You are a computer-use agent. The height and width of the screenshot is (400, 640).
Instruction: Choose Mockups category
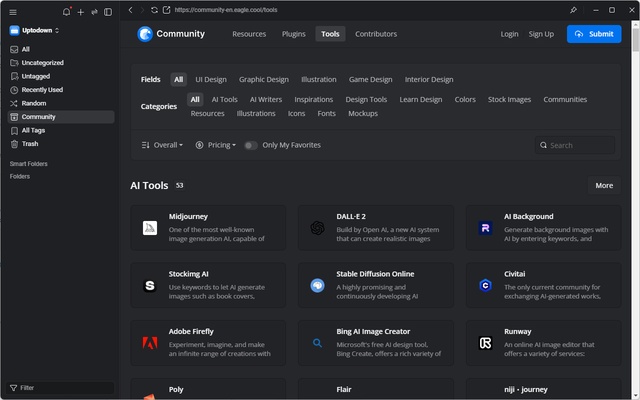363,113
